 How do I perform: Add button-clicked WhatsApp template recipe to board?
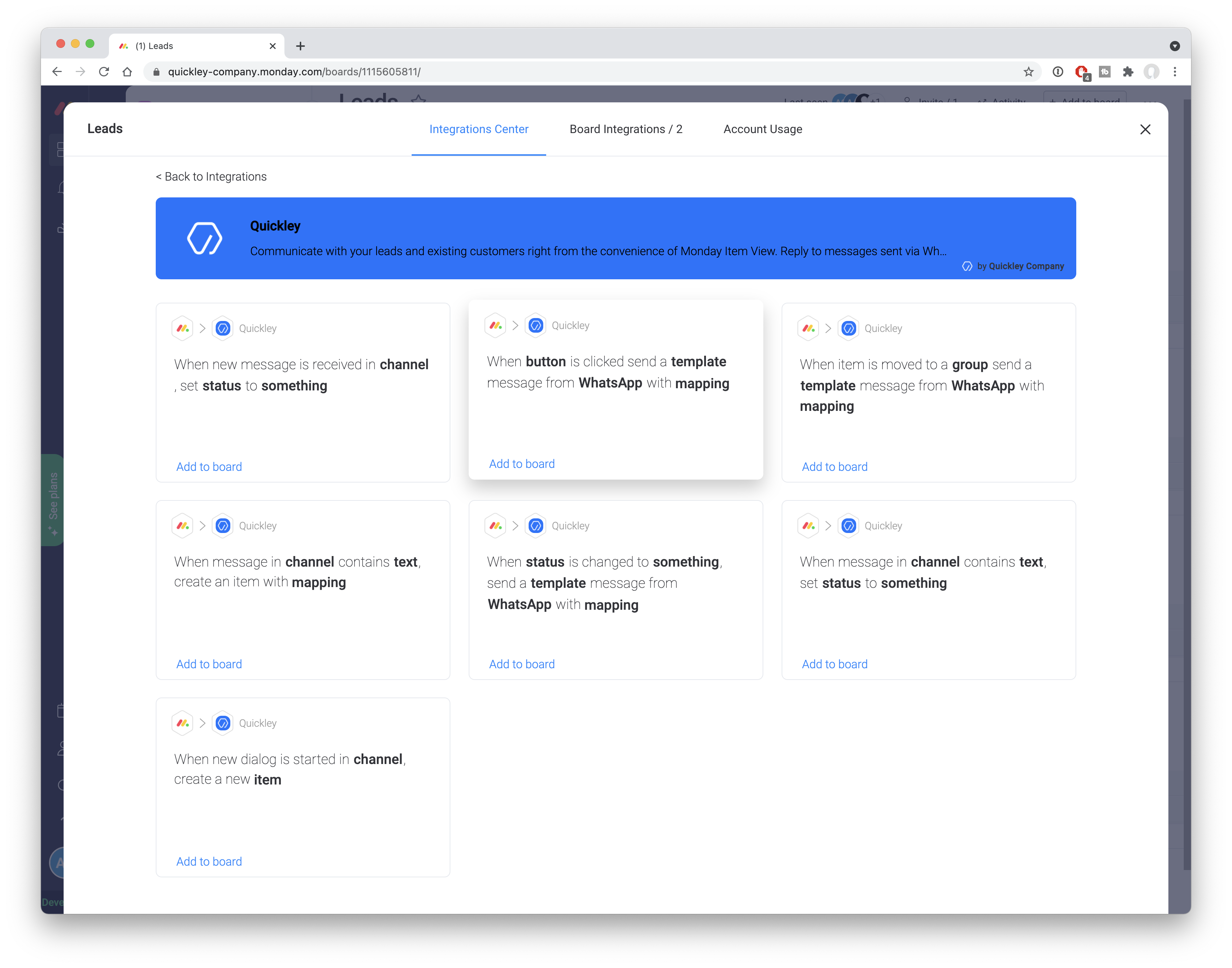point(521,464)
